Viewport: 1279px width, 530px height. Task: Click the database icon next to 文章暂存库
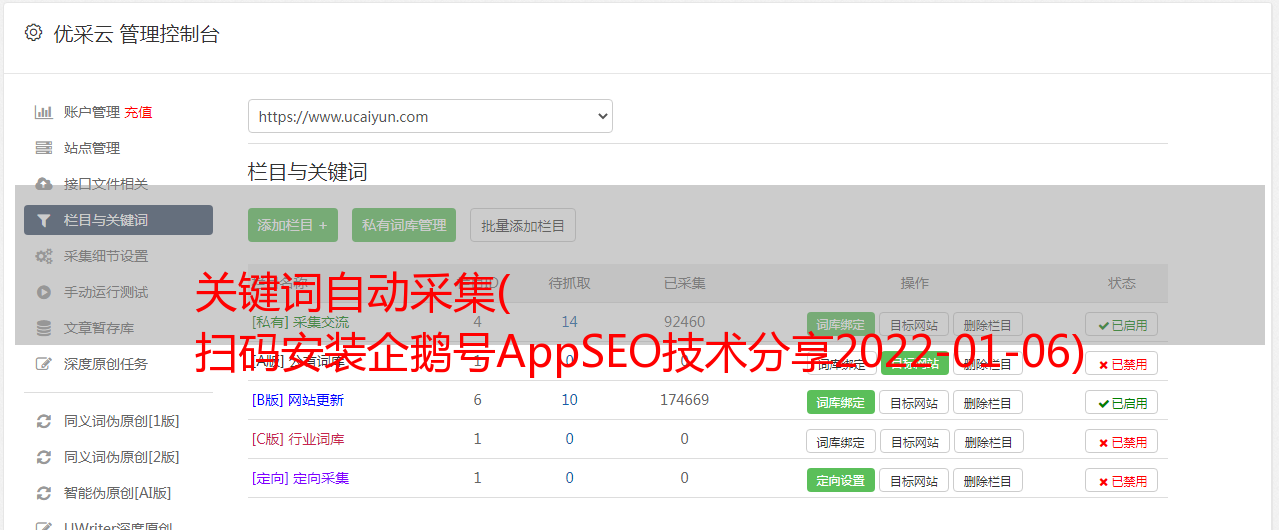[43, 328]
